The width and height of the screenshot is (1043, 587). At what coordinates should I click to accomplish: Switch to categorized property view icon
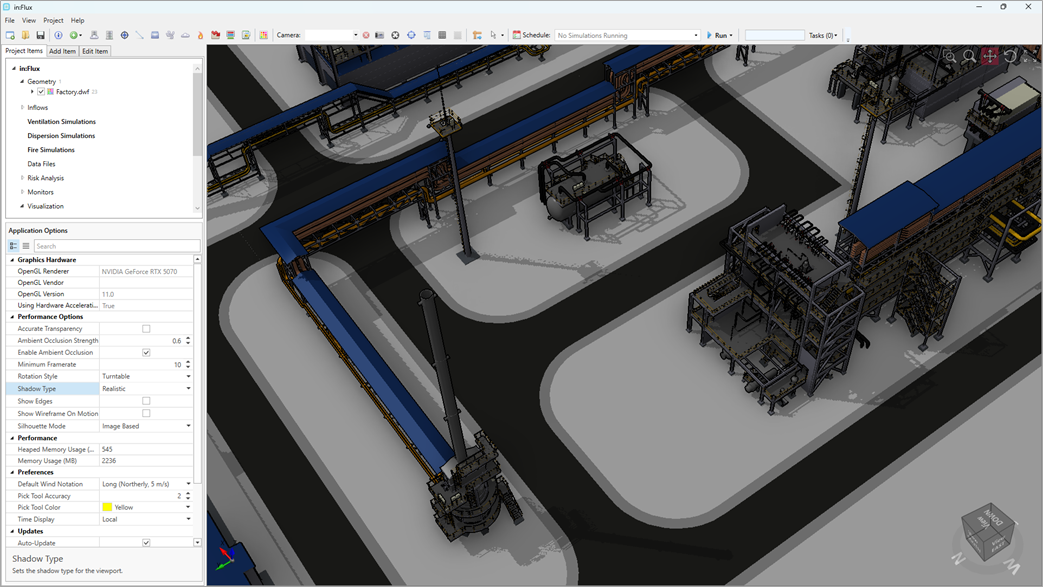tap(13, 246)
